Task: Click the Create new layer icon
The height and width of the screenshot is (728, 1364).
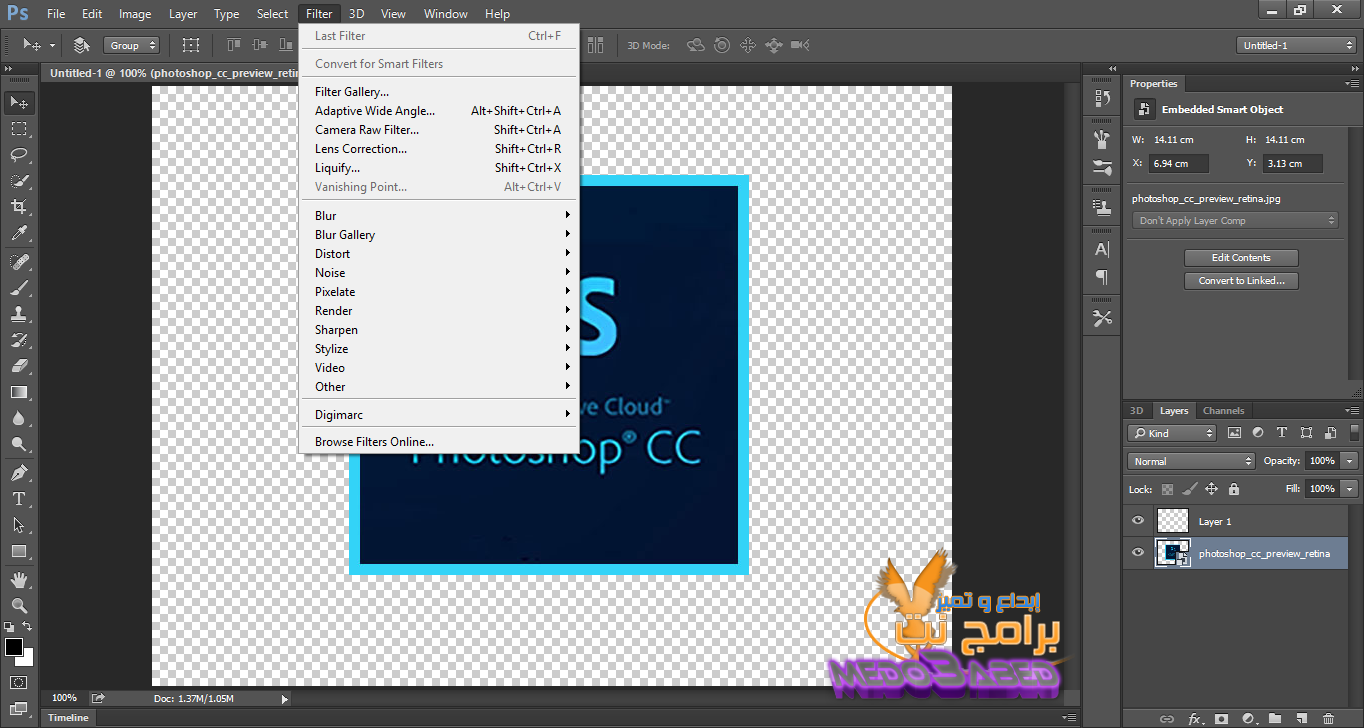Action: [x=1301, y=718]
